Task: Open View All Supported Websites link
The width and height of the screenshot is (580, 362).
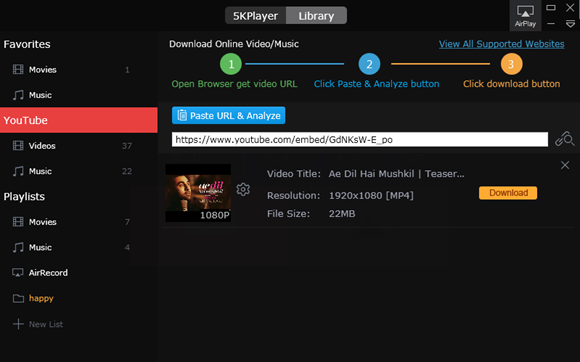Action: pos(502,44)
